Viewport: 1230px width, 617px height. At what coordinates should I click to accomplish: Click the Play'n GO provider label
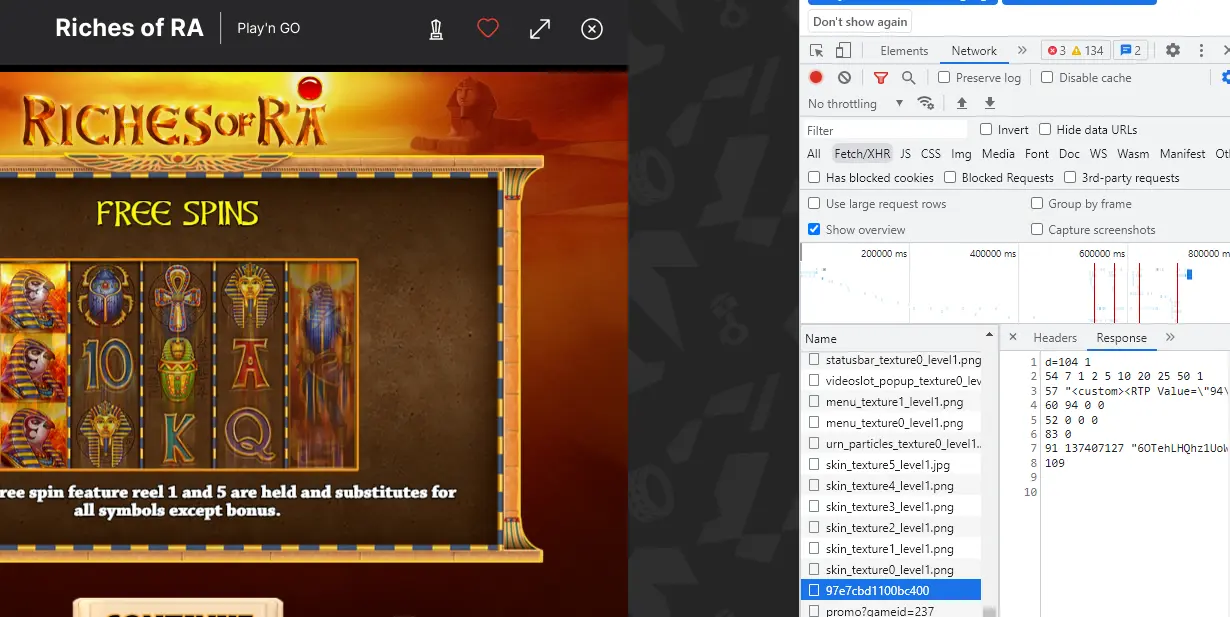268,28
